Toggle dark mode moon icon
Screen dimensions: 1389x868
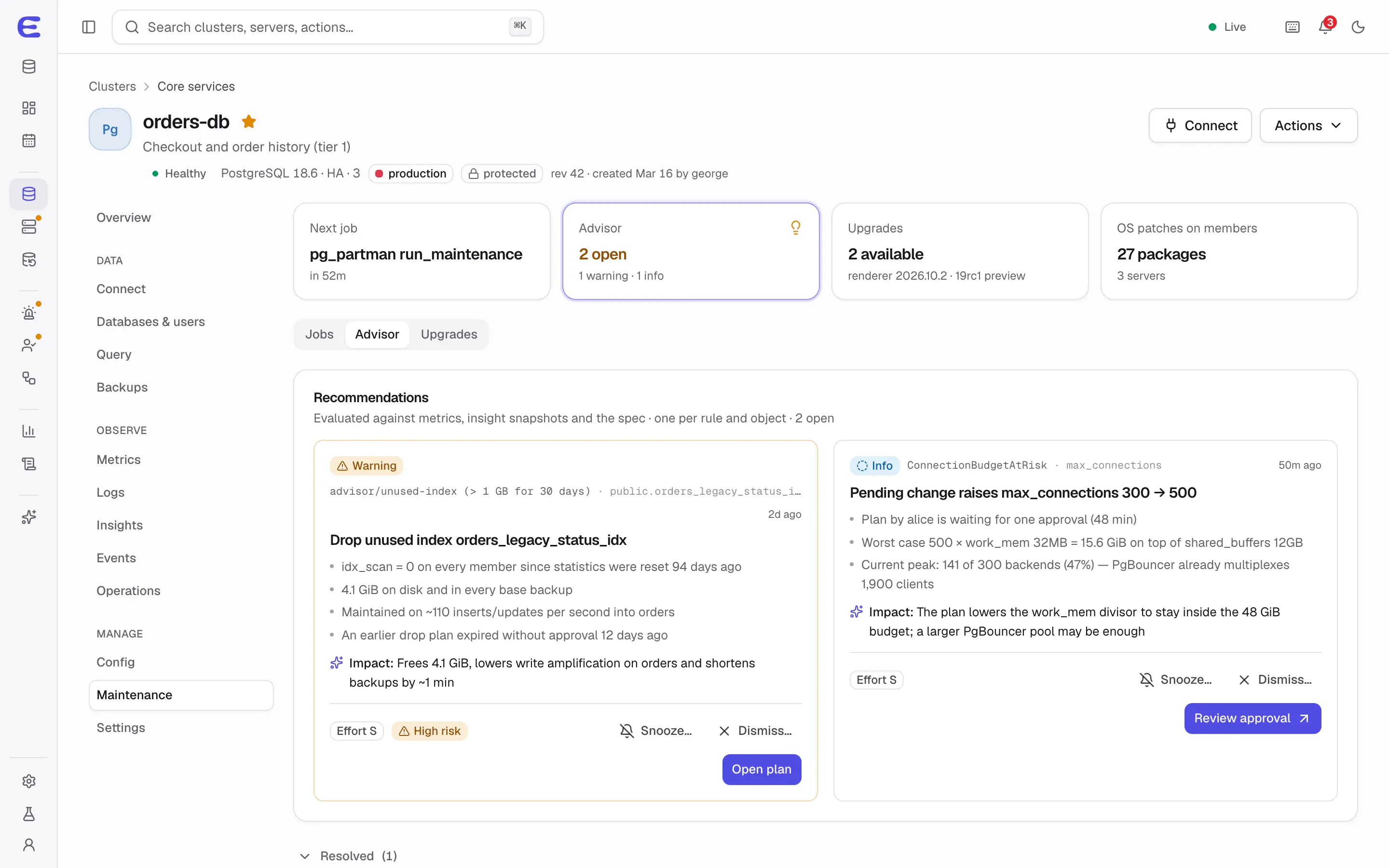point(1358,27)
